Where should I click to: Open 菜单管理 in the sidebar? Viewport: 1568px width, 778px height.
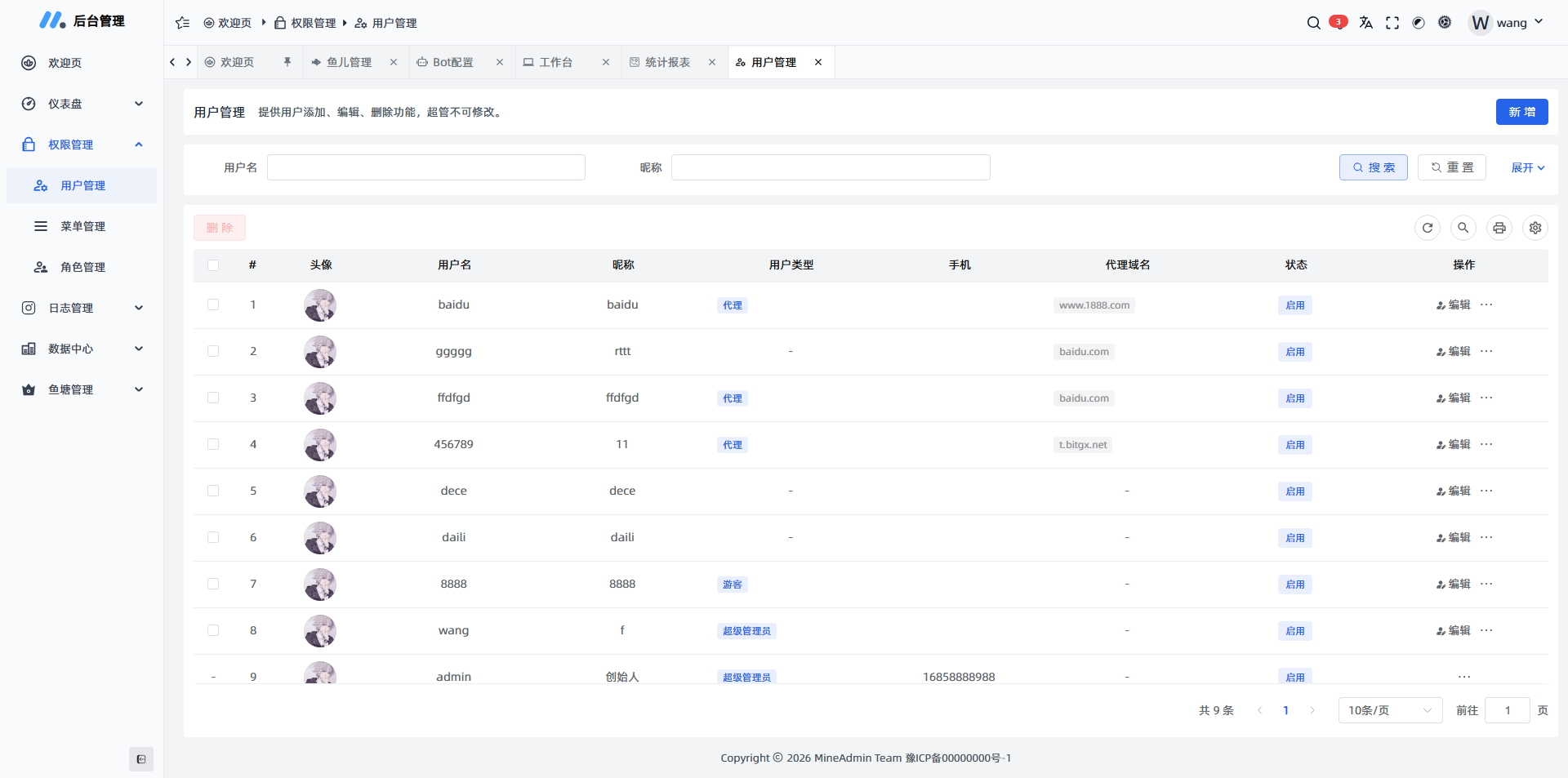[82, 226]
